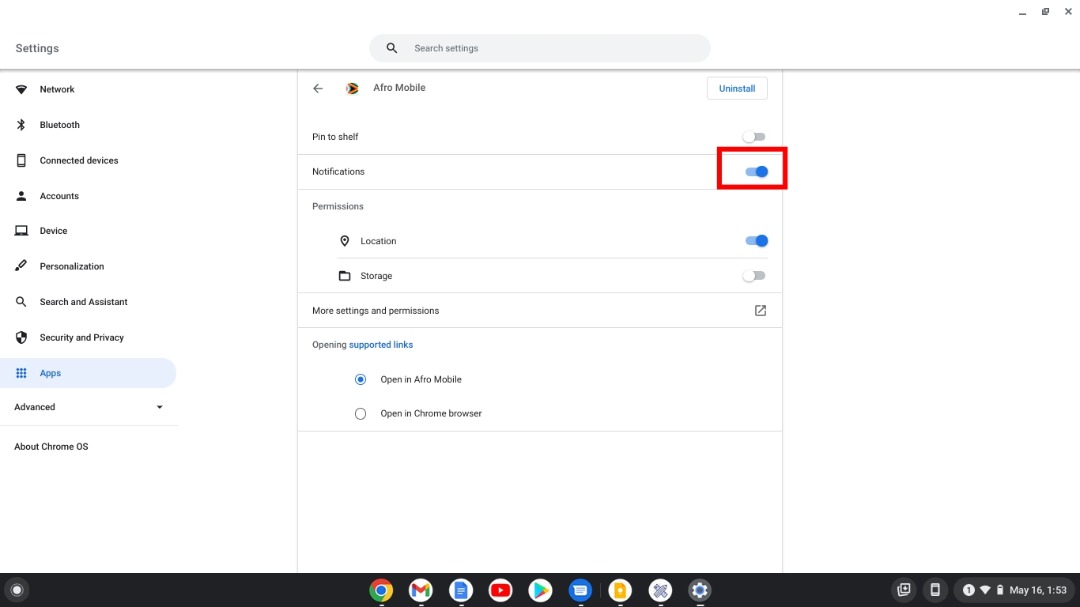Open Messages app from the shelf

580,590
